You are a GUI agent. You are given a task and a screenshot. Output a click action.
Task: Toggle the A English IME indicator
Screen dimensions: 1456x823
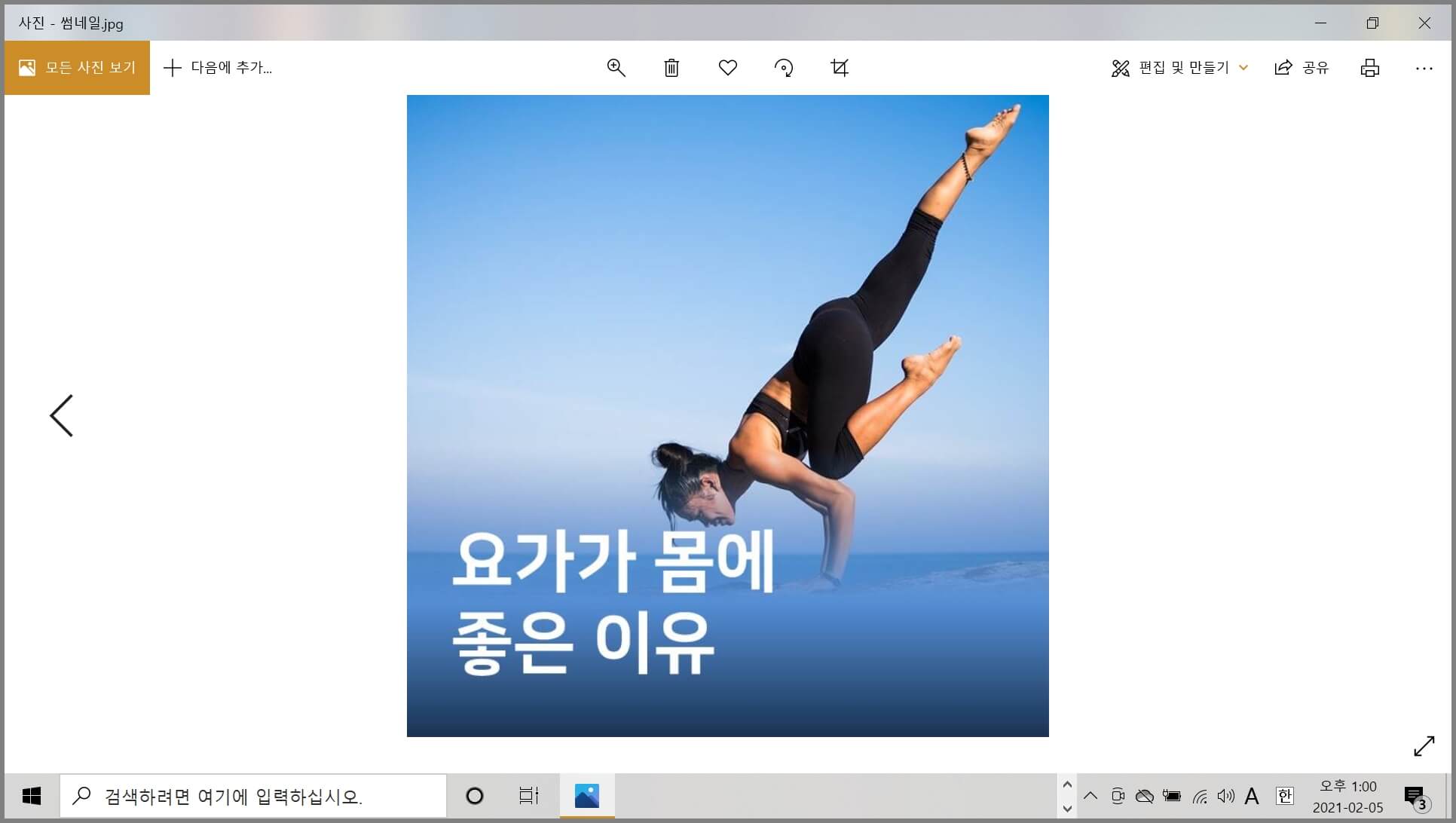pos(1252,796)
